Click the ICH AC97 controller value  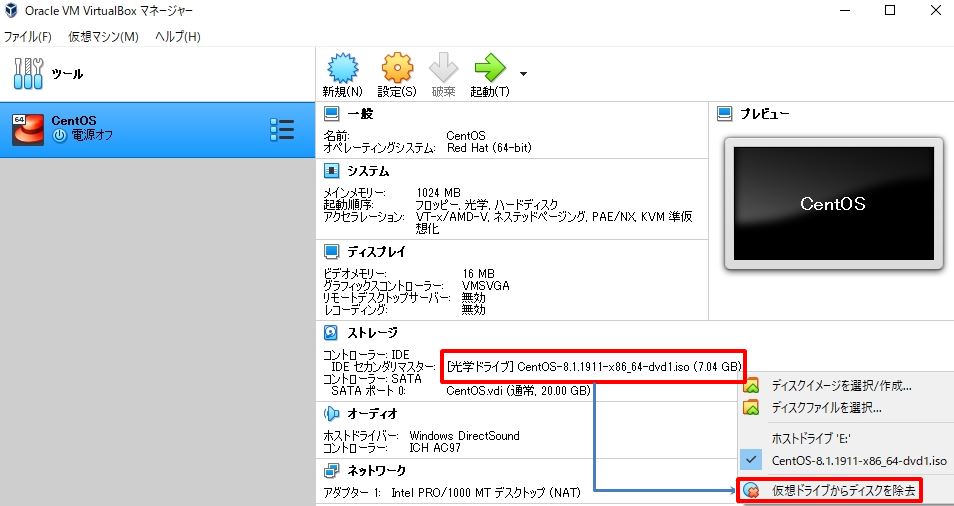click(x=435, y=448)
